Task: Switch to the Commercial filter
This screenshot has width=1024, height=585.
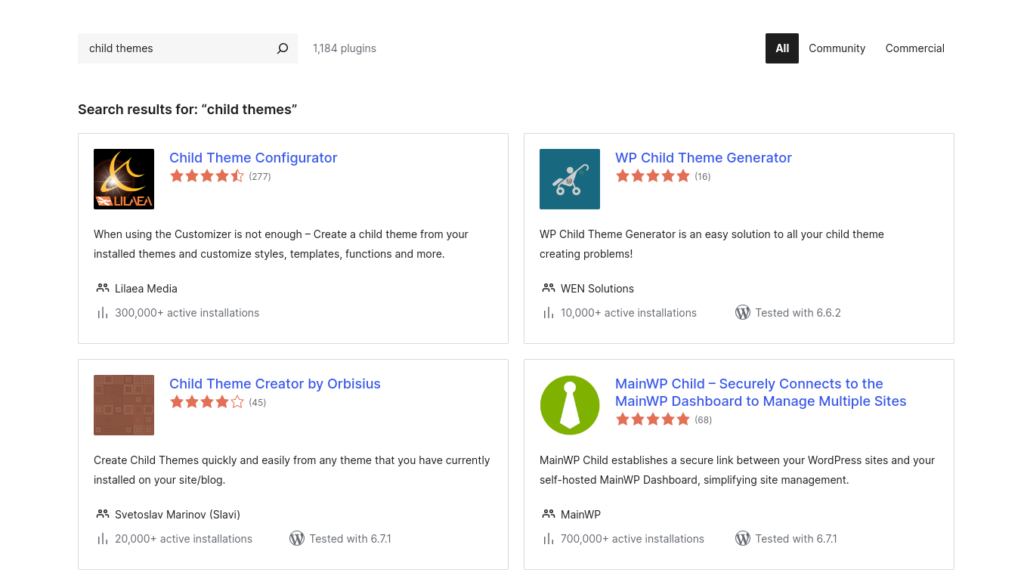Action: click(x=914, y=48)
